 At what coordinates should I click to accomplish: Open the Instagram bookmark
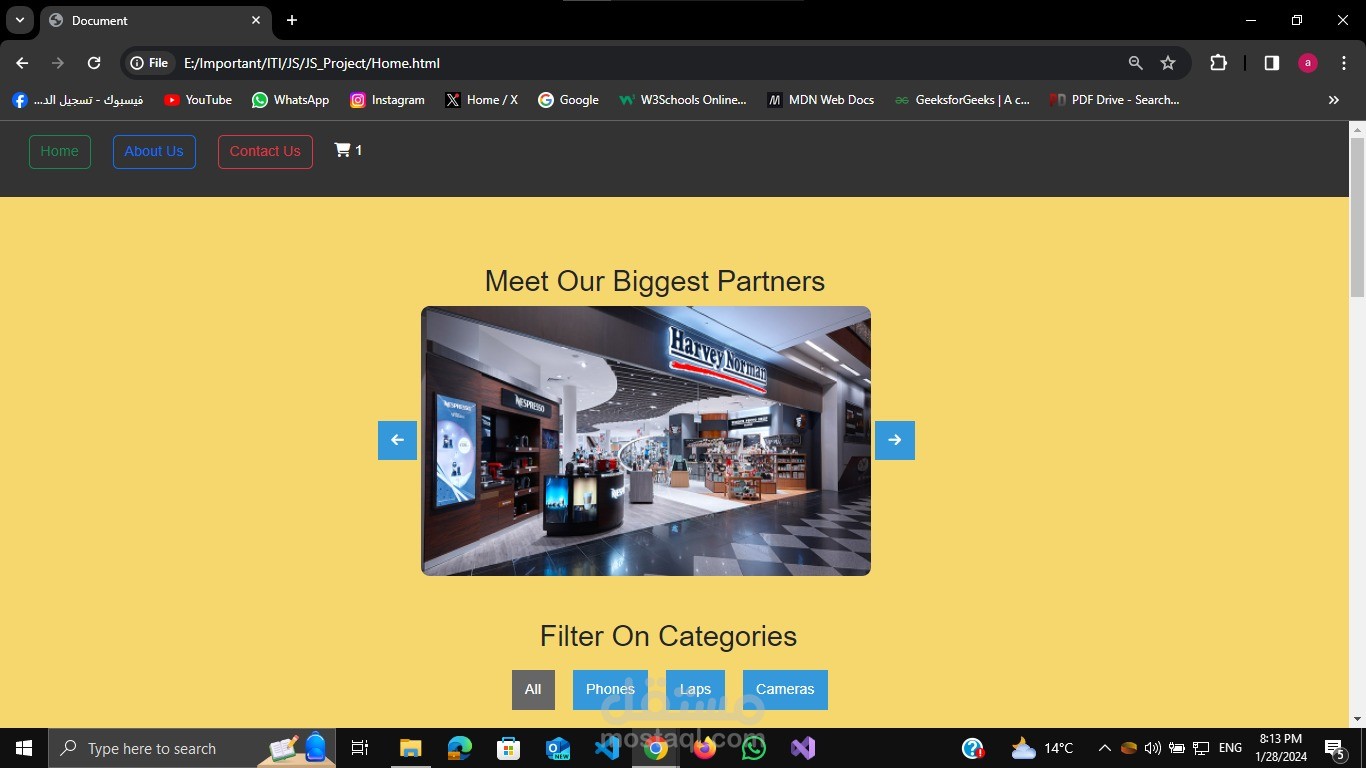click(x=387, y=100)
